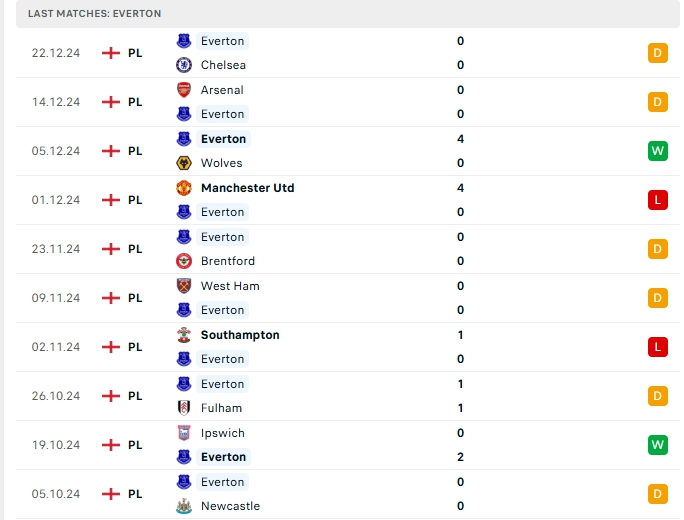
Task: Click the Ipswich club crest icon
Action: pos(184,433)
